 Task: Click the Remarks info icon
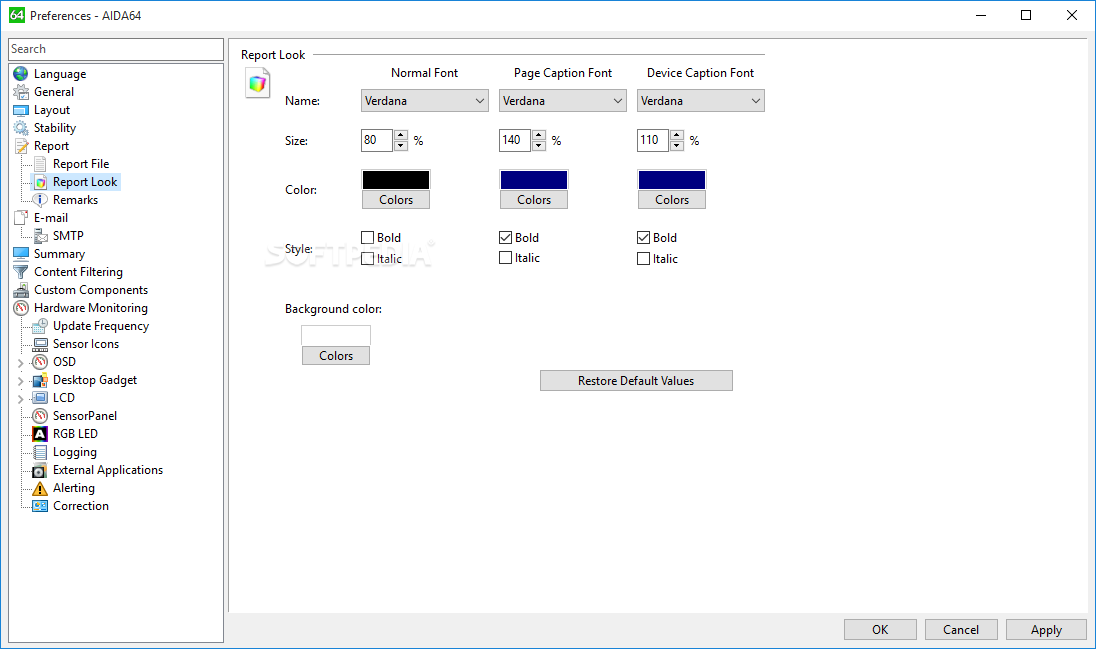pos(41,200)
